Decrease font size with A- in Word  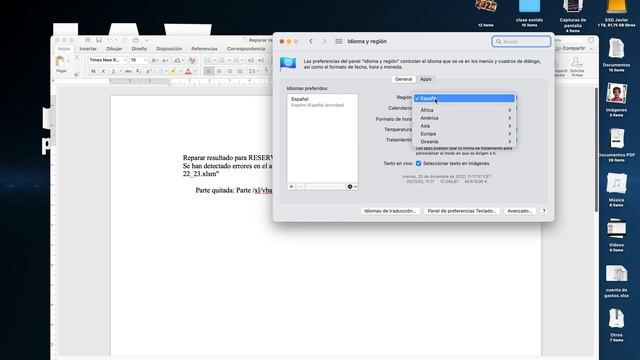pyautogui.click(x=165, y=60)
